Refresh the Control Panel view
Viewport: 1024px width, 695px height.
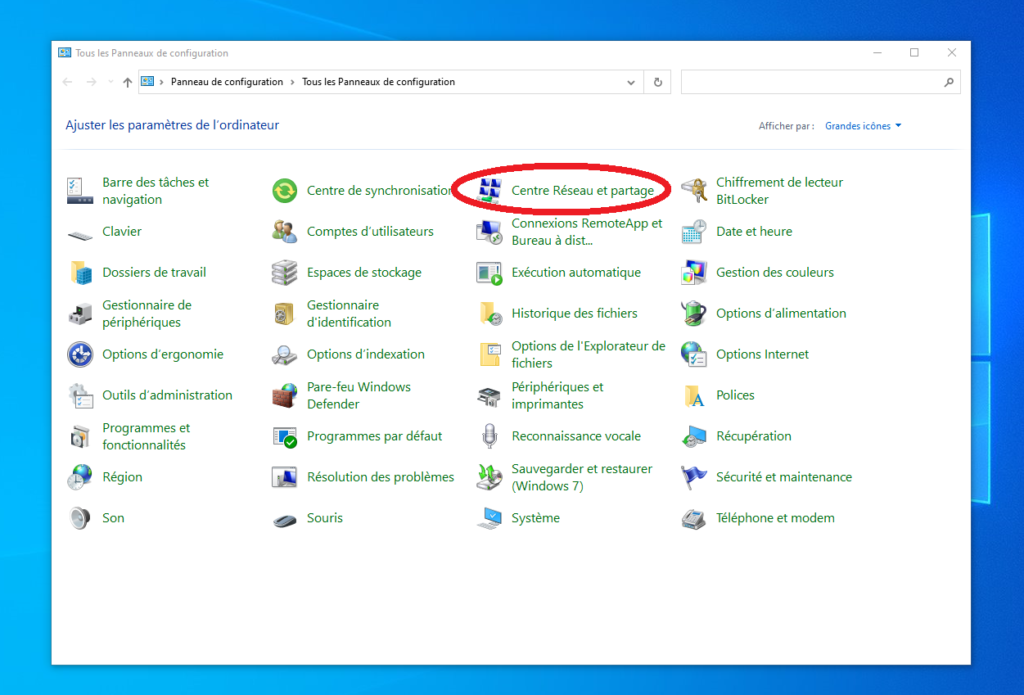658,82
